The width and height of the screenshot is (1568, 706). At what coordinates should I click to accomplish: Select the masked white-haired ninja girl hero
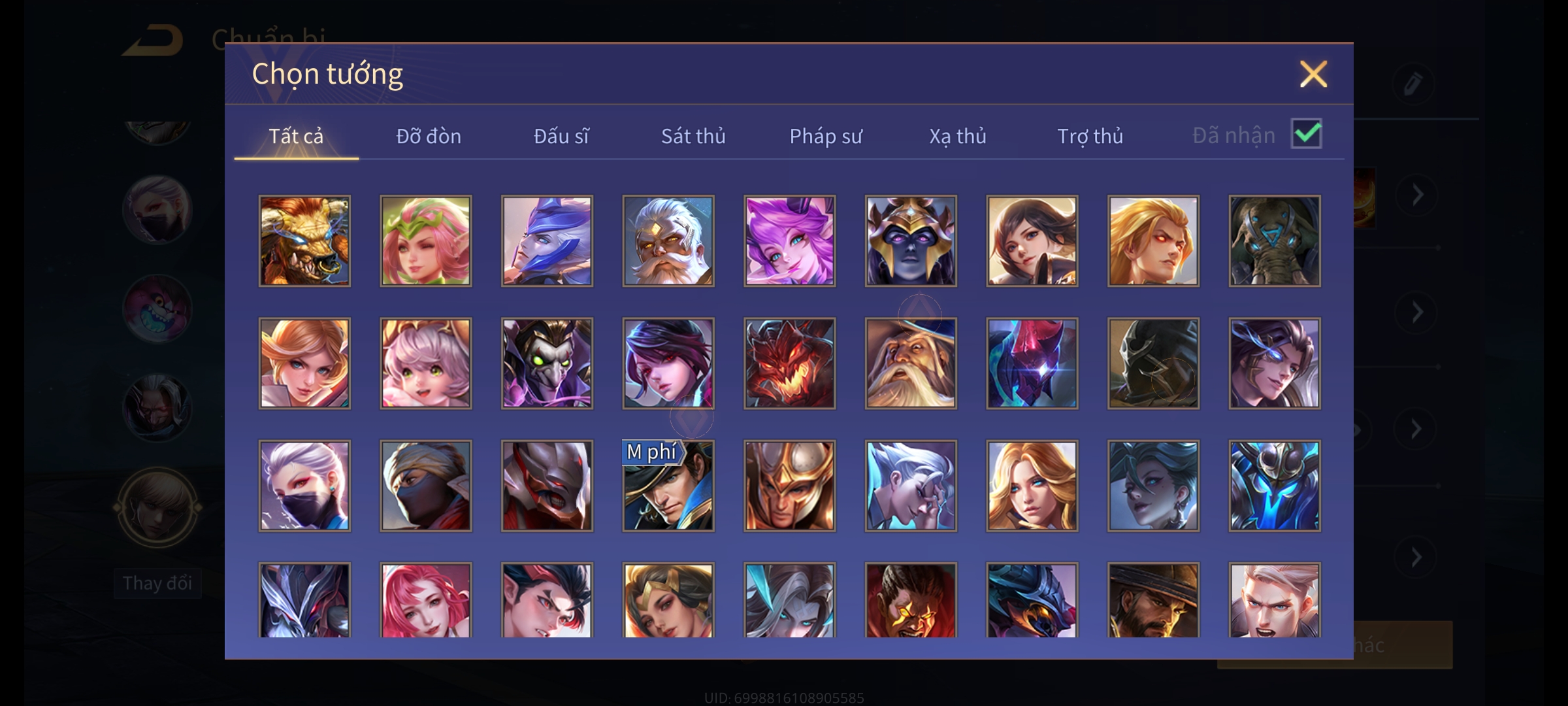[304, 486]
